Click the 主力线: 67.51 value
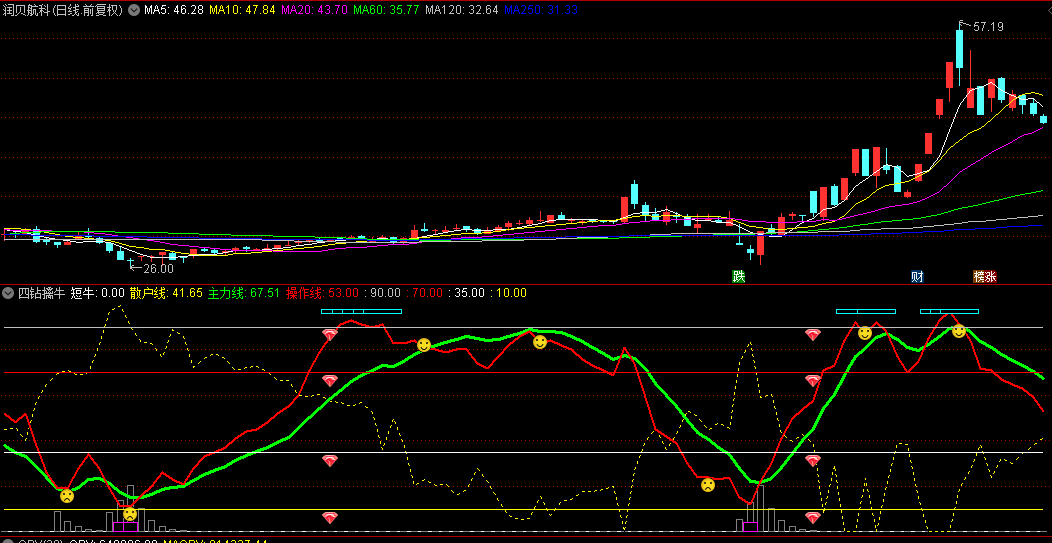 (244, 293)
